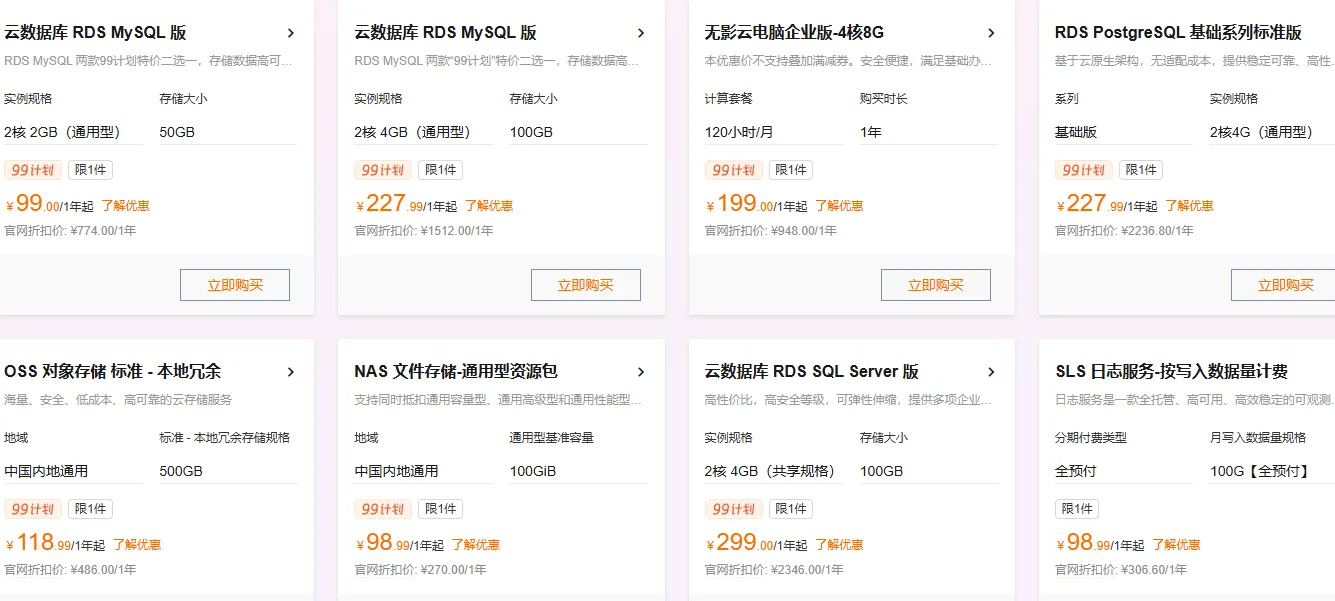
Task: Open NAS 文件存储-通用型资源包 arrow
Action: point(642,371)
